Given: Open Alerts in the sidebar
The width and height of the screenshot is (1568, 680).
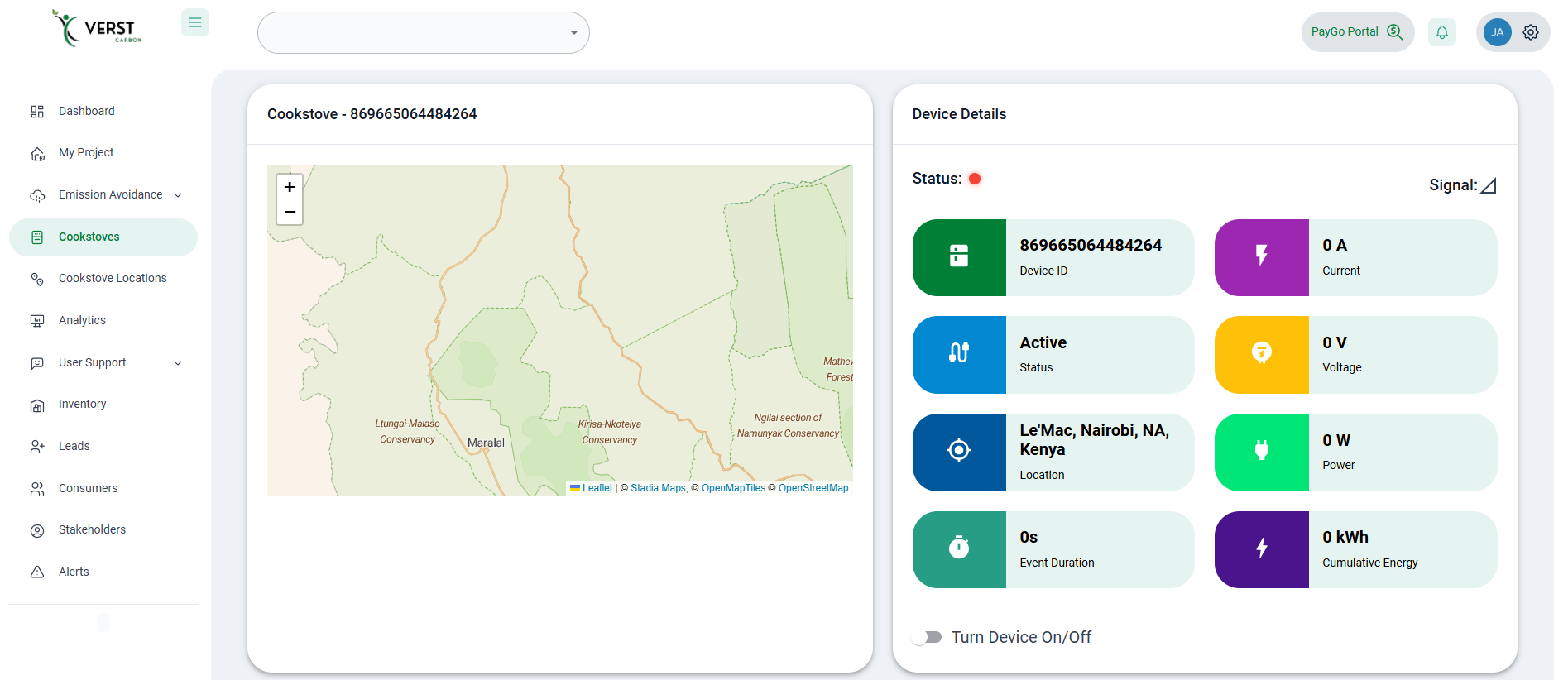Looking at the screenshot, I should (x=103, y=572).
